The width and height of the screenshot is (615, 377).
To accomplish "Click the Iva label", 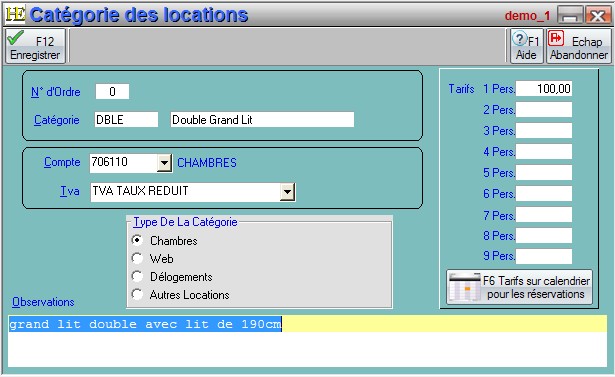I will tap(70, 191).
